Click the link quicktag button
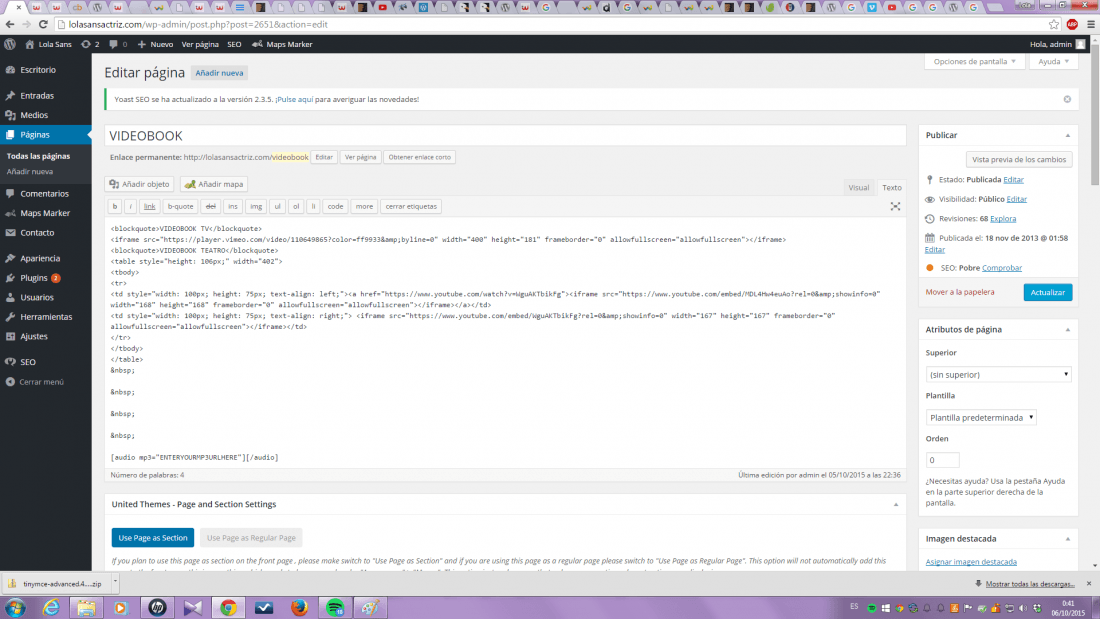This screenshot has width=1100, height=619. pos(149,206)
